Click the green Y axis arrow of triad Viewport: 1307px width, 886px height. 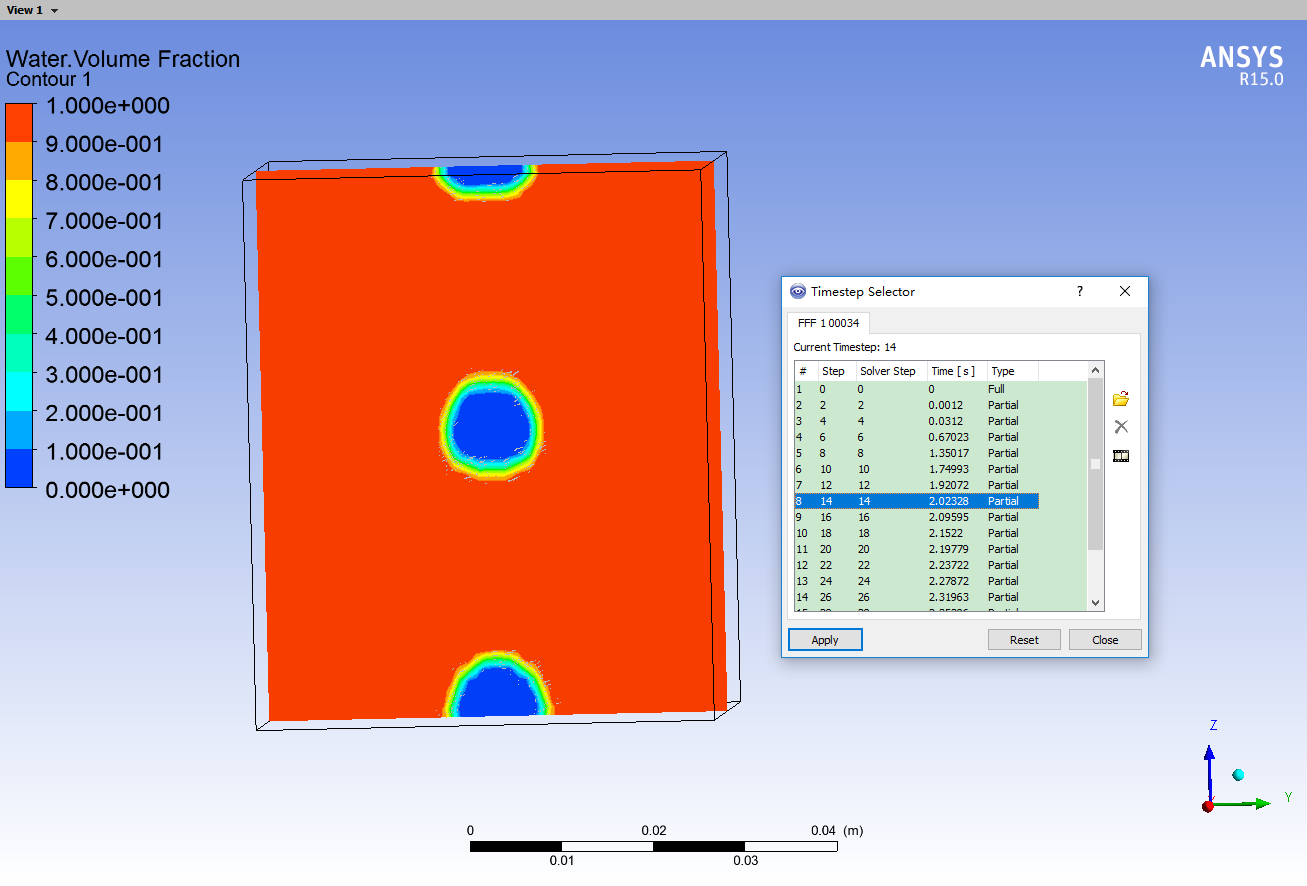pos(1240,803)
